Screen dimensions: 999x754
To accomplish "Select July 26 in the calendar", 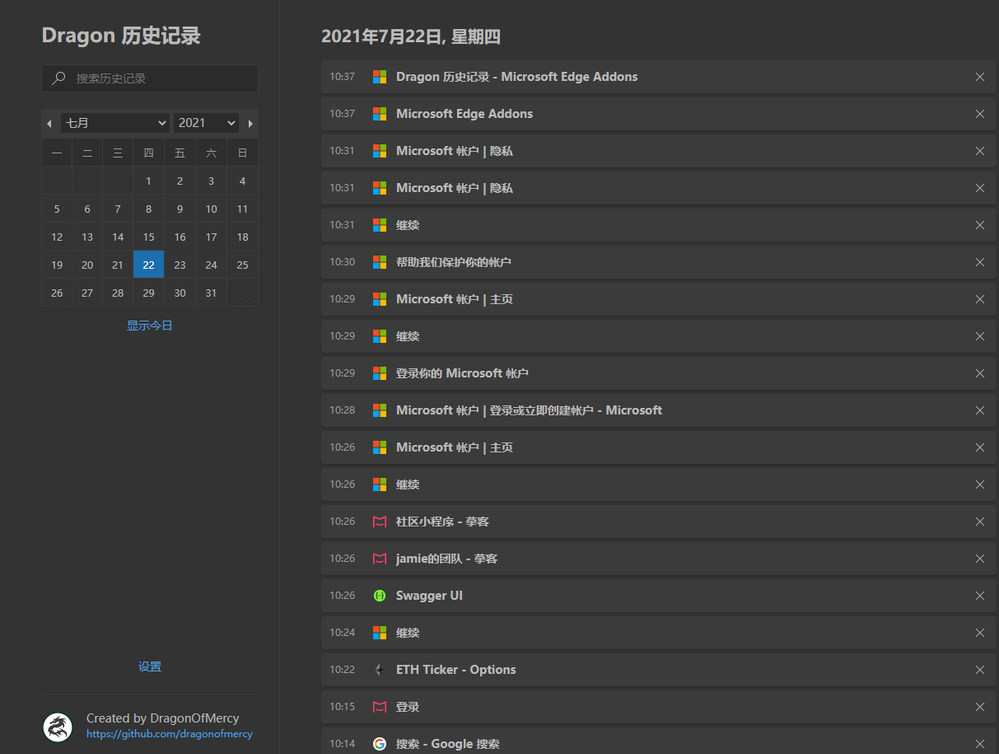I will (x=57, y=293).
